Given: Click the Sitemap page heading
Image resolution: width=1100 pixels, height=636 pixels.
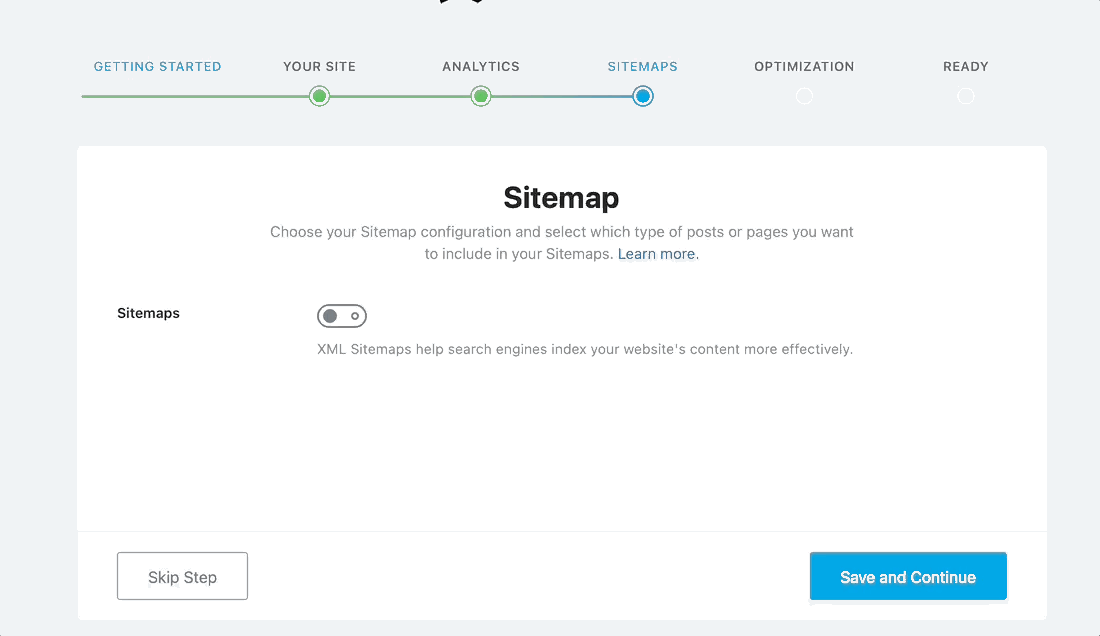Looking at the screenshot, I should click(561, 198).
